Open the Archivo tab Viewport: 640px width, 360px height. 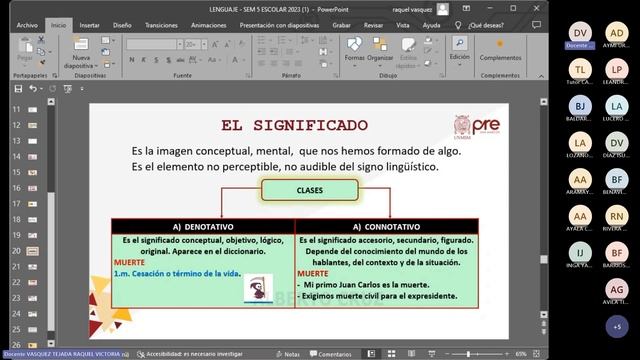27,25
